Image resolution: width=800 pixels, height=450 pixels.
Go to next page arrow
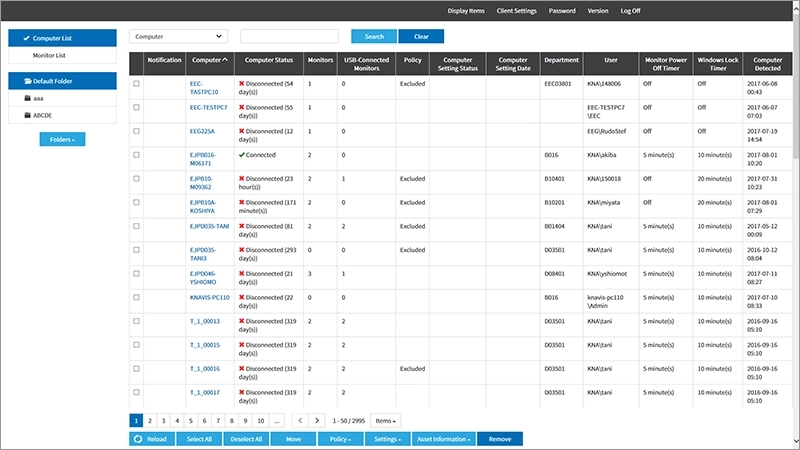point(317,420)
